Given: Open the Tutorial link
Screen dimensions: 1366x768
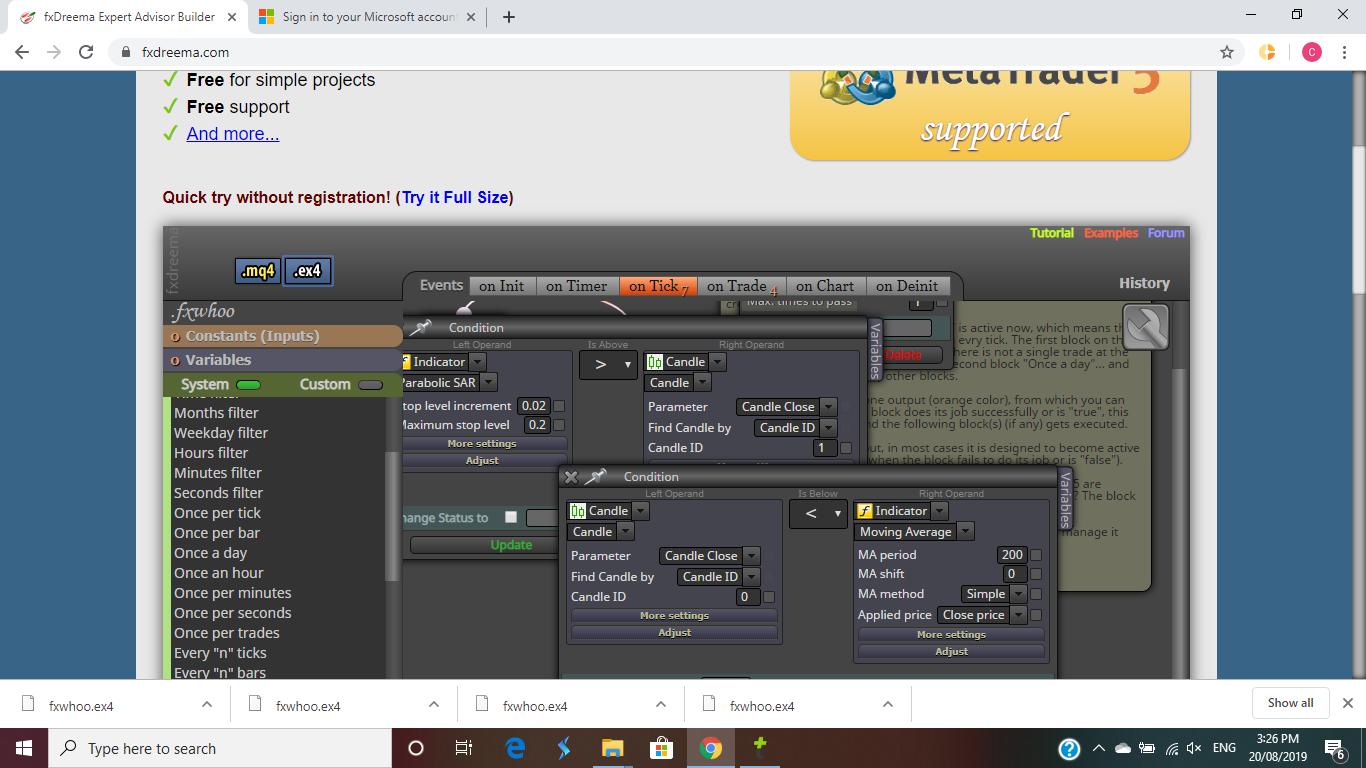Looking at the screenshot, I should click(x=1052, y=233).
